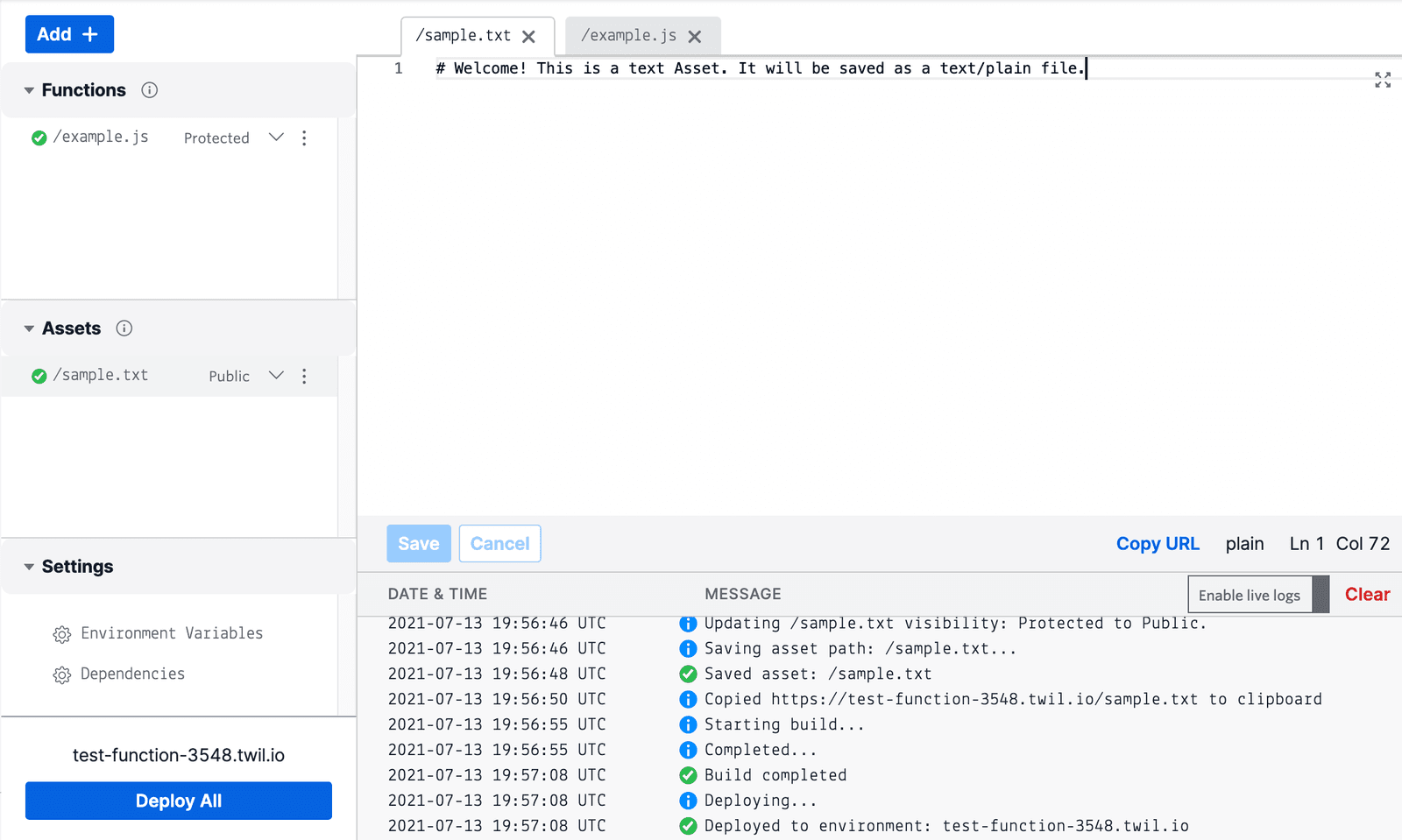1402x840 pixels.
Task: Click the Environment Variables gear icon
Action: click(x=62, y=632)
